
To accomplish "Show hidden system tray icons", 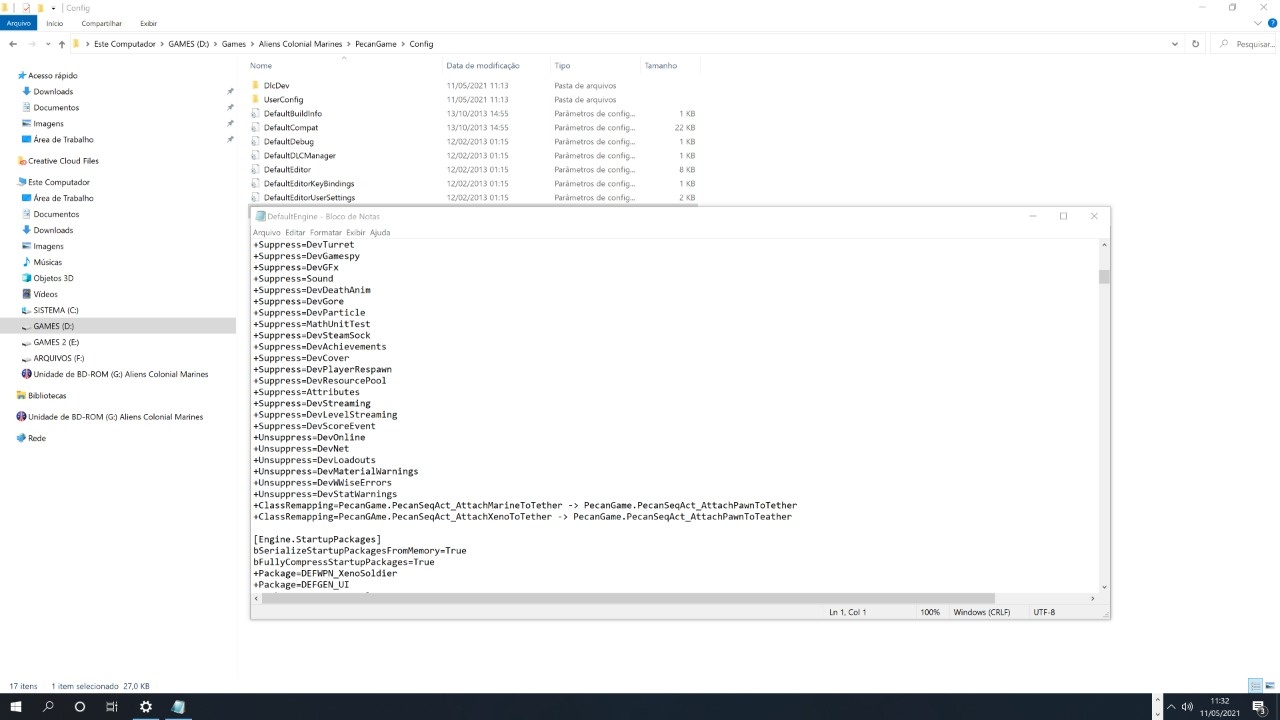I will (1171, 707).
